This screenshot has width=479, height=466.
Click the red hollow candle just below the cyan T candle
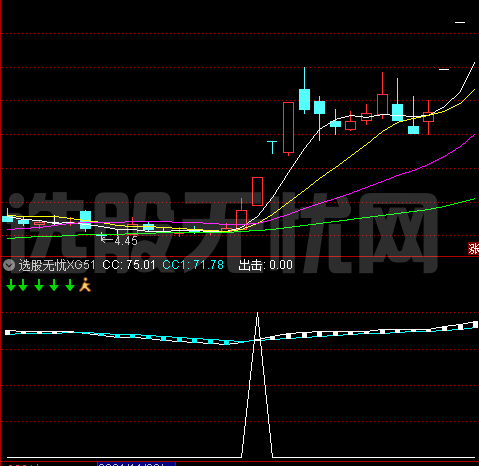coord(257,191)
